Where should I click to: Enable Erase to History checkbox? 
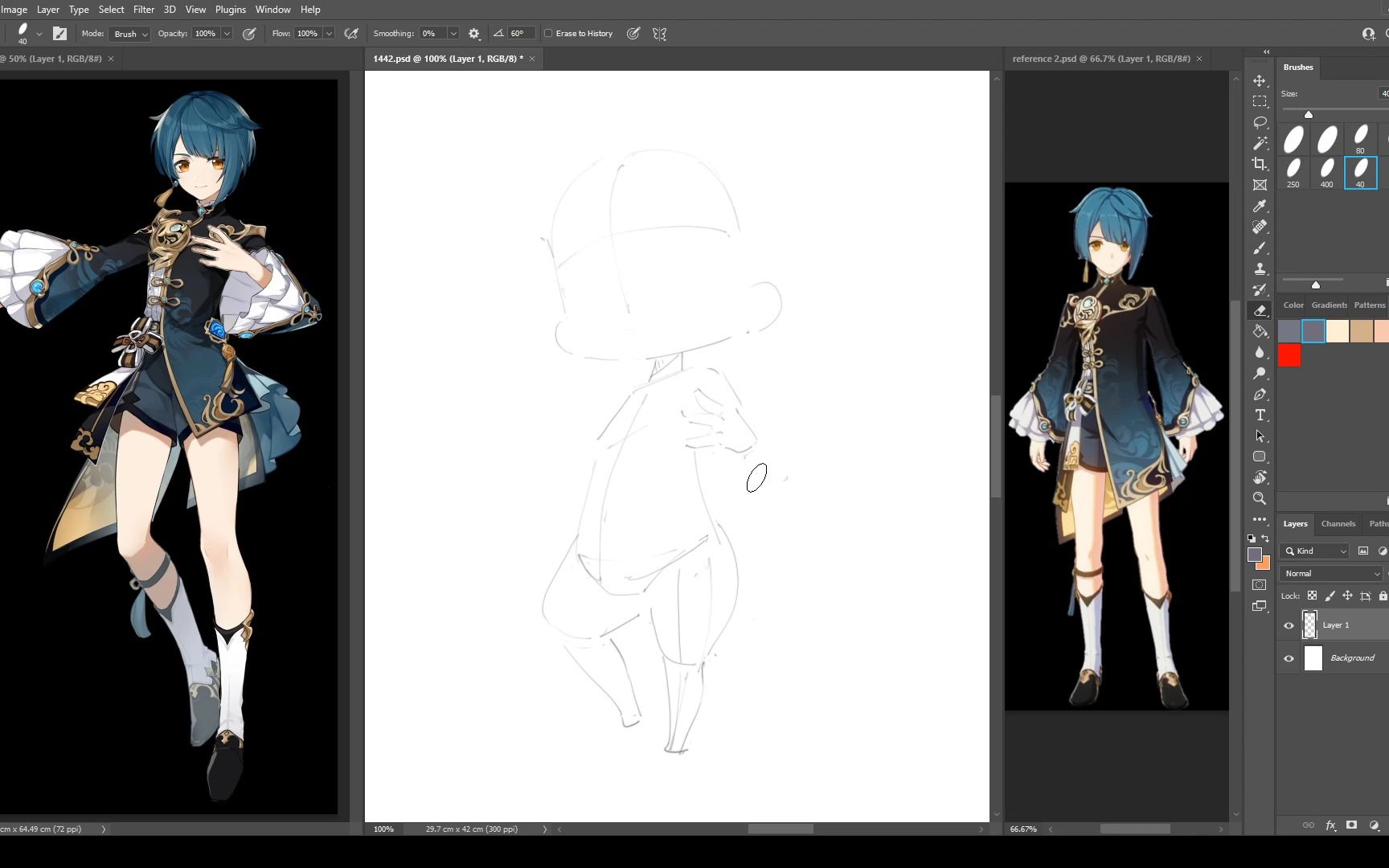[548, 34]
